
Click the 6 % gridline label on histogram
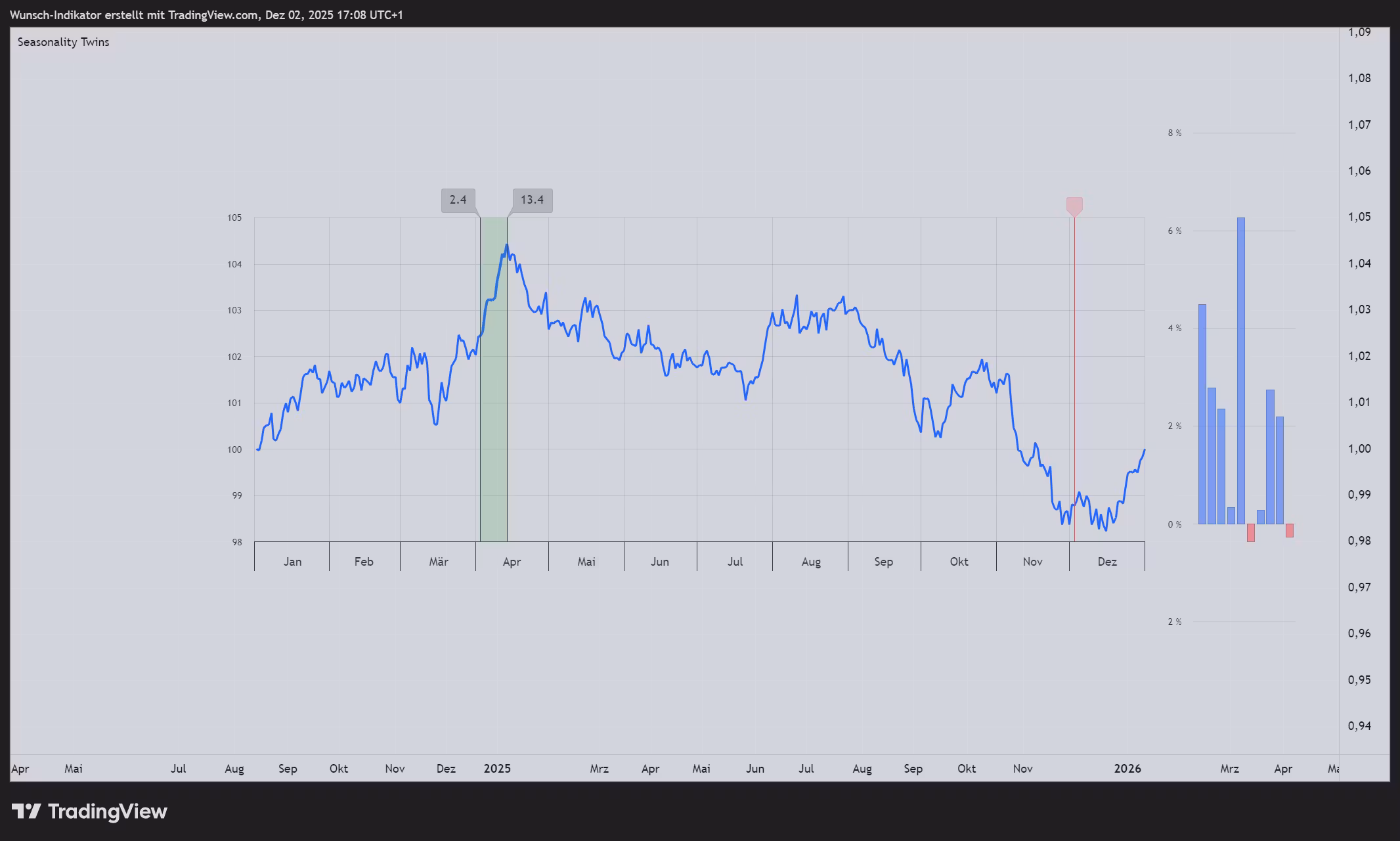point(1174,231)
